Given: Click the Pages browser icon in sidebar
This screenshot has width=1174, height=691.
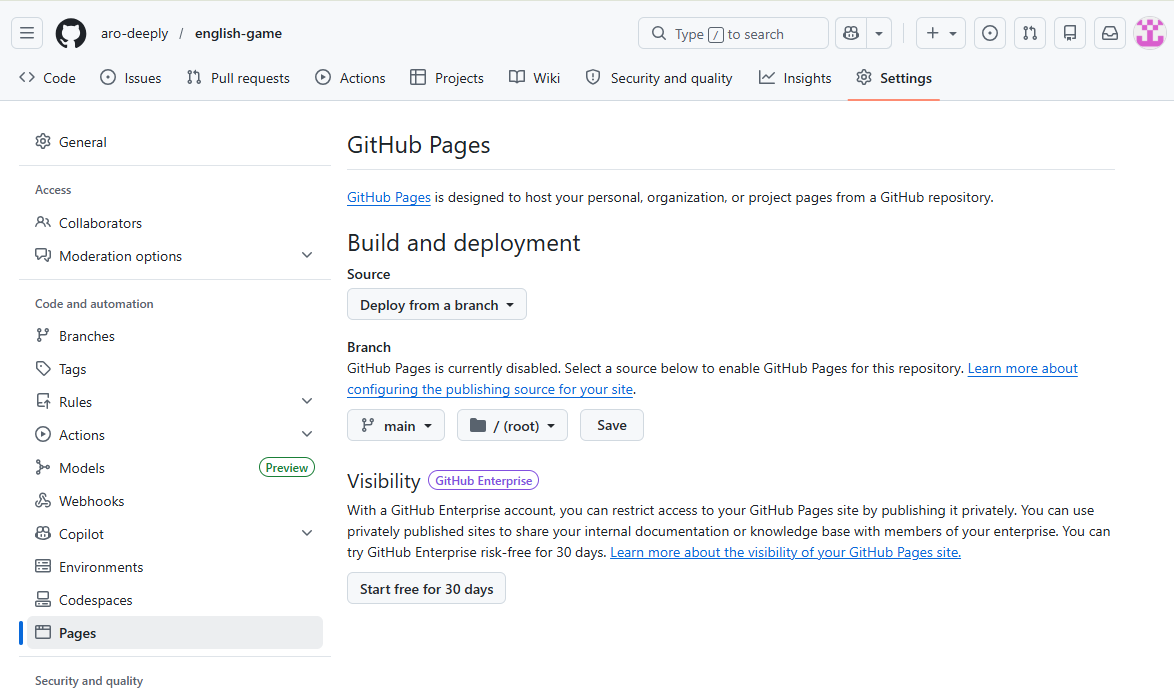Looking at the screenshot, I should point(43,632).
